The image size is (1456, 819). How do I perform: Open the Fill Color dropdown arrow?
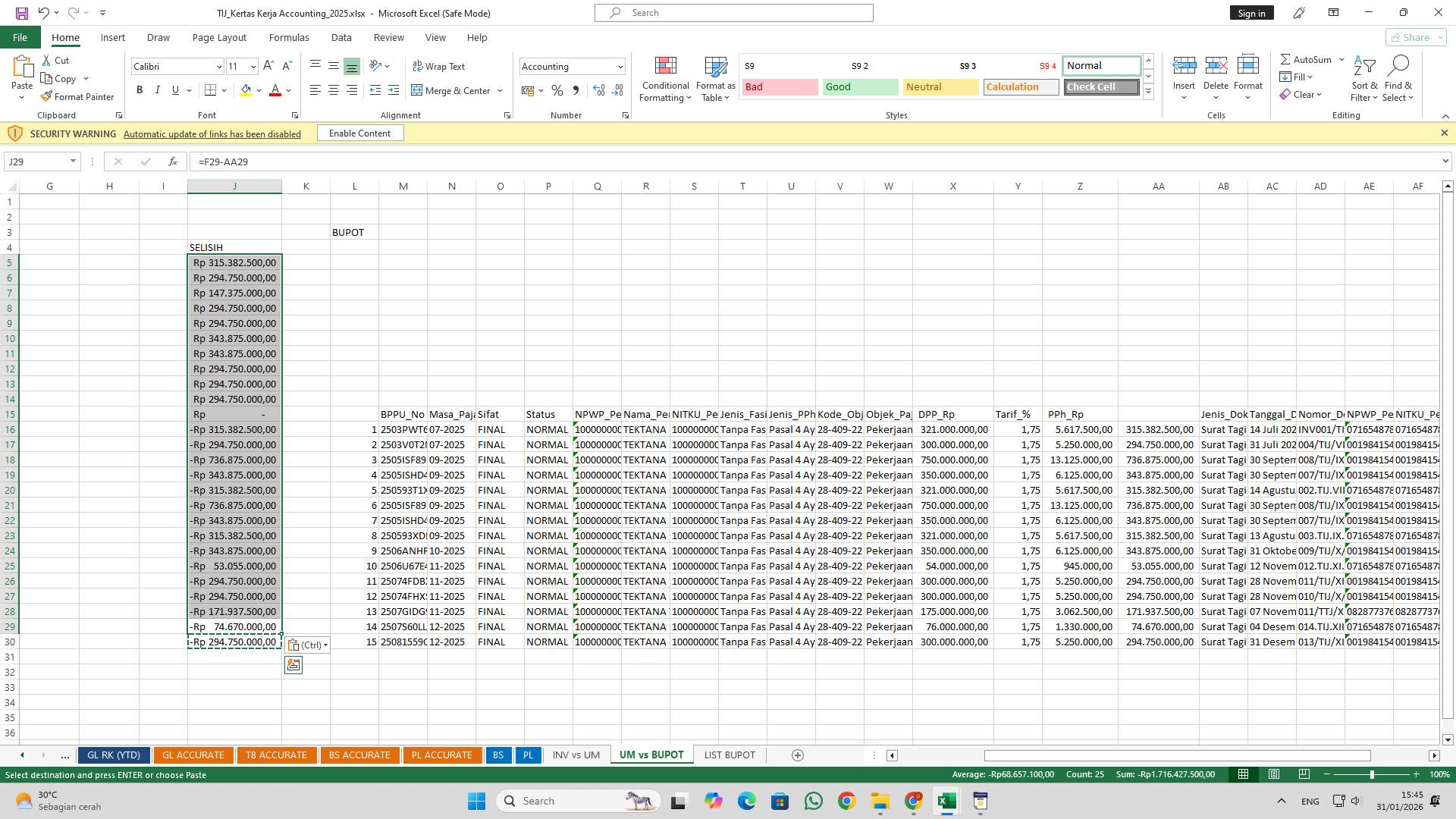[259, 90]
